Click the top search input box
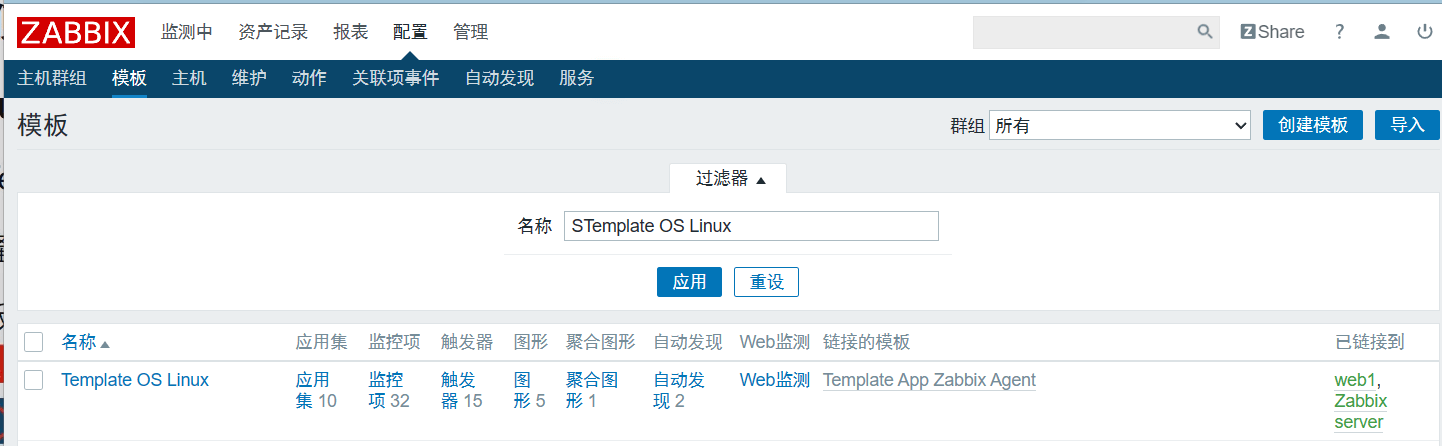 (1084, 32)
